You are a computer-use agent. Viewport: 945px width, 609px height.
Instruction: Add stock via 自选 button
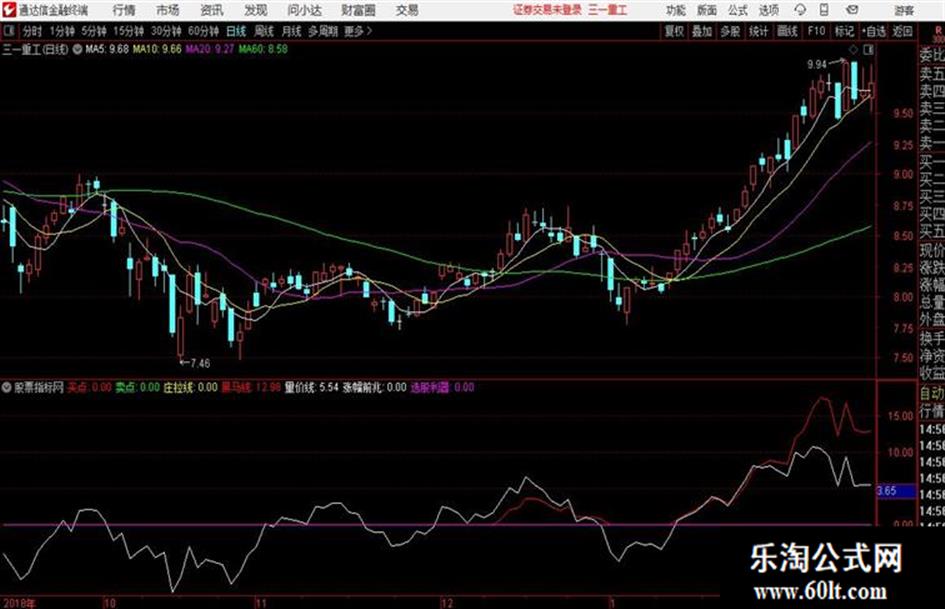874,31
